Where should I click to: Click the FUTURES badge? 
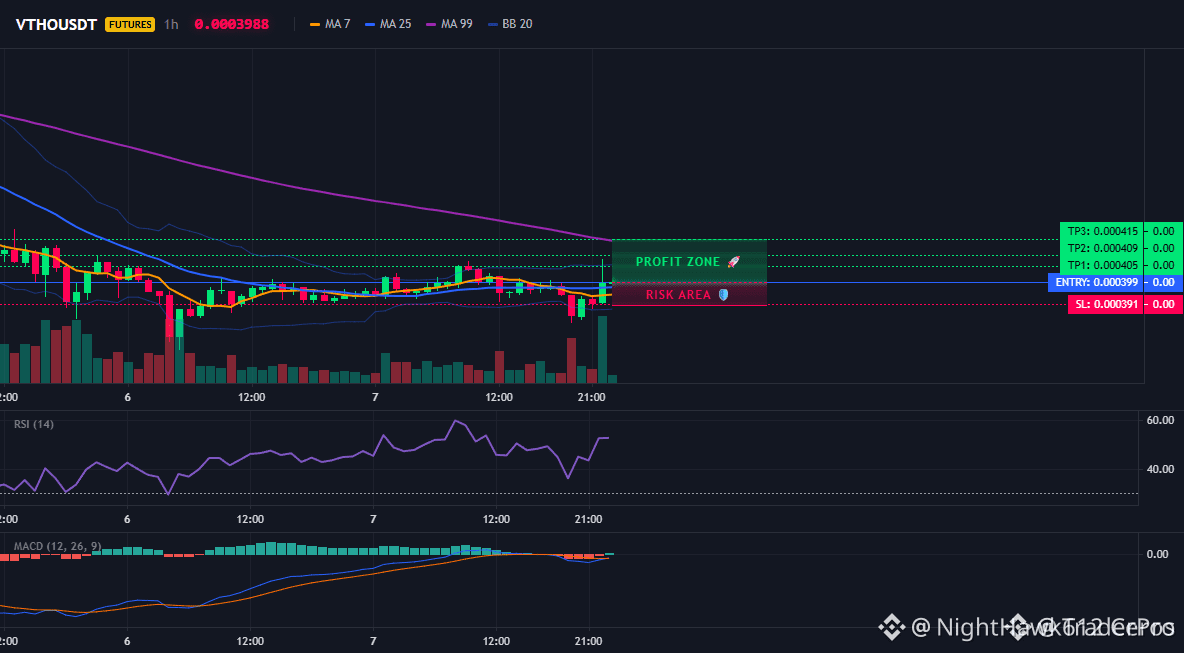[x=130, y=24]
